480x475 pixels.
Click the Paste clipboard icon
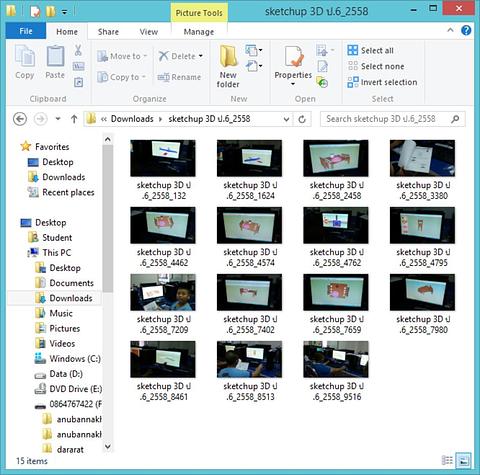(55, 56)
